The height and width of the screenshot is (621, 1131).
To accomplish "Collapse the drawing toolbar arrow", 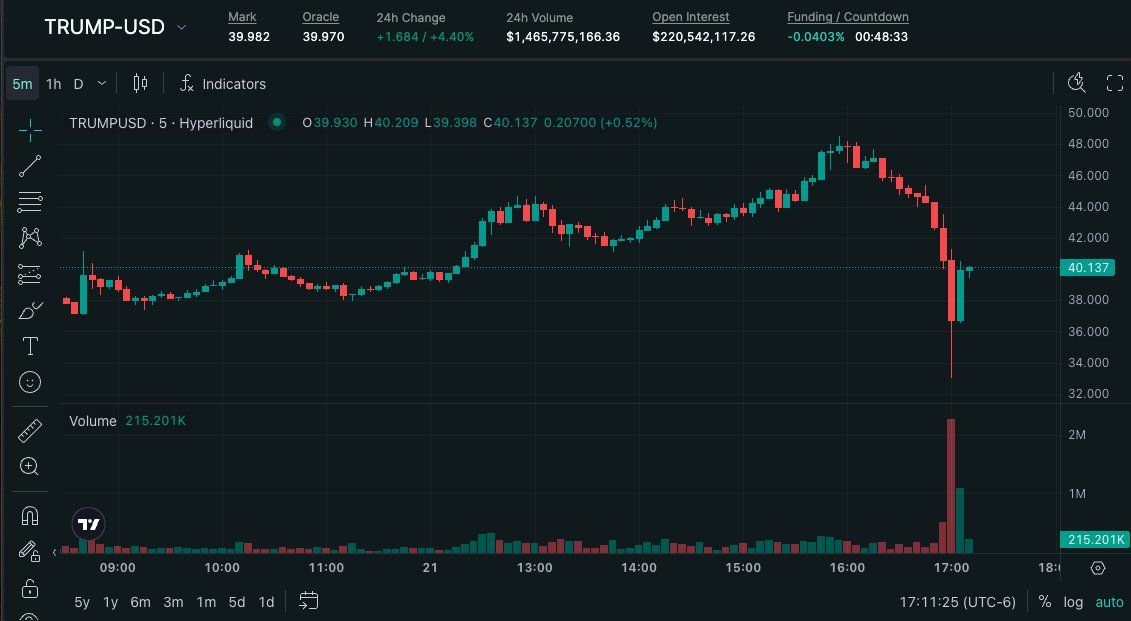I will tap(55, 552).
